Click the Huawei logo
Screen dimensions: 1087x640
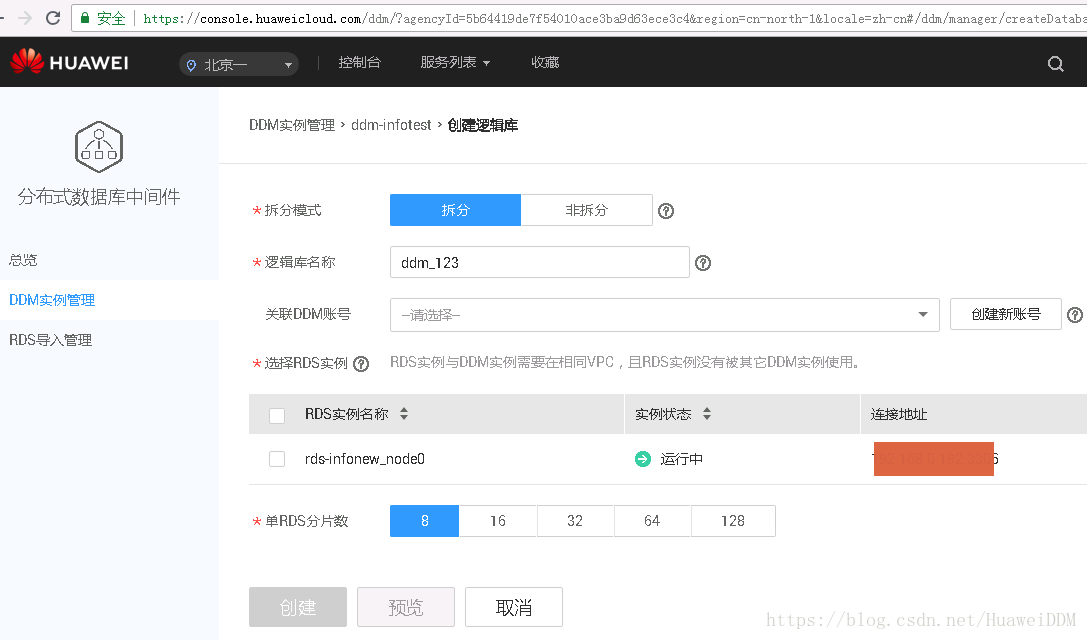(69, 62)
